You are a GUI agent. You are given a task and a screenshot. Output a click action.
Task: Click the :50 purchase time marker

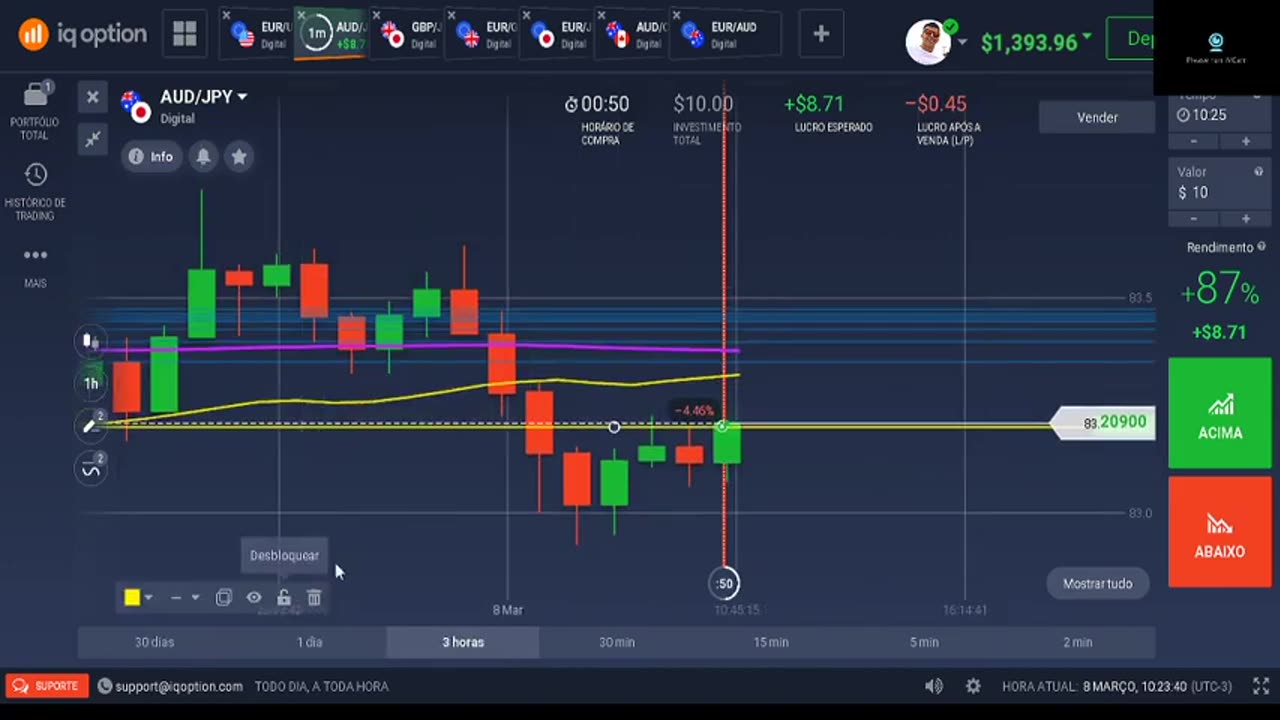[724, 583]
